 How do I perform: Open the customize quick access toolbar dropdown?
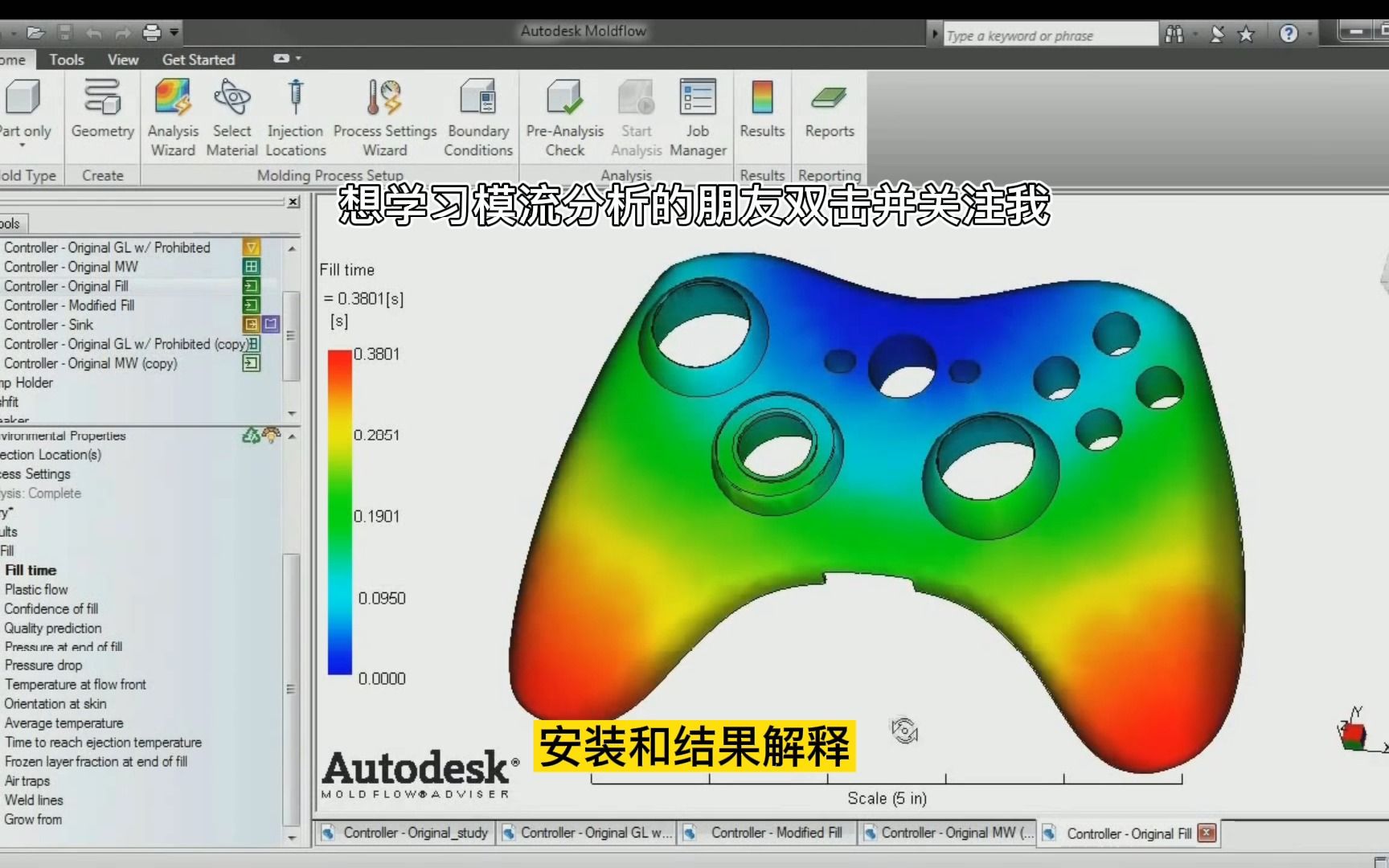coord(174,33)
